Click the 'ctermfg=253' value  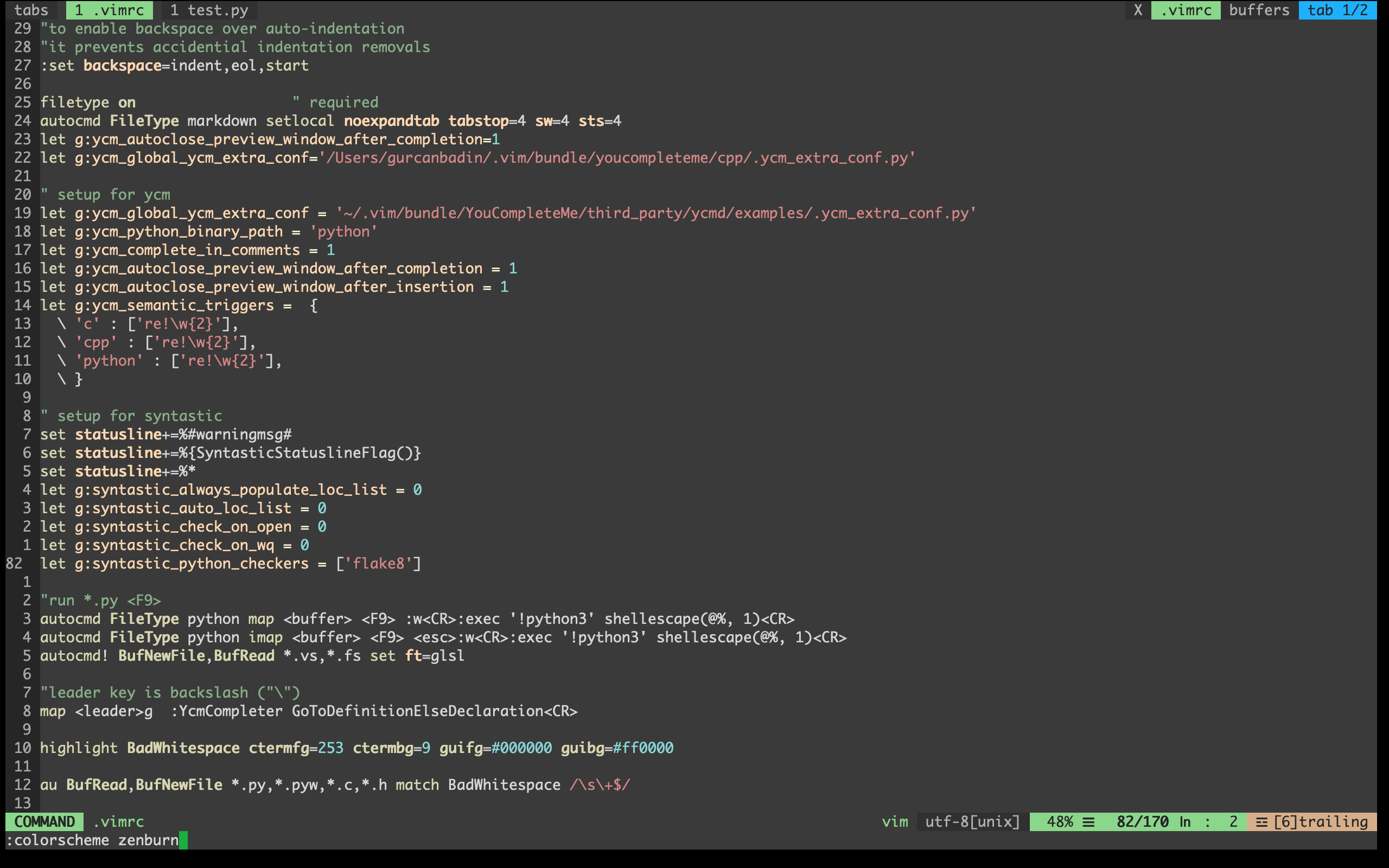(x=296, y=748)
